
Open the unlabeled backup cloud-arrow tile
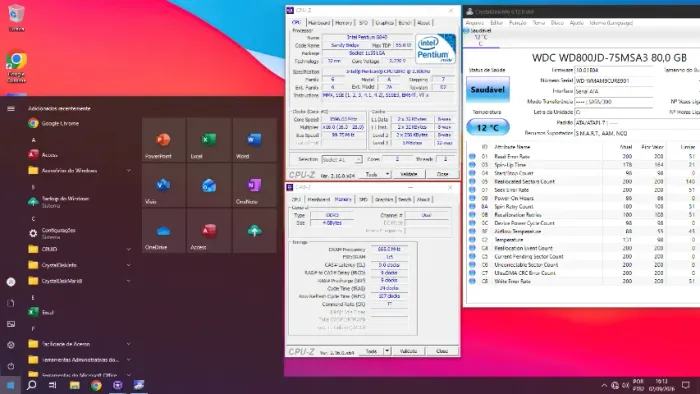254,231
